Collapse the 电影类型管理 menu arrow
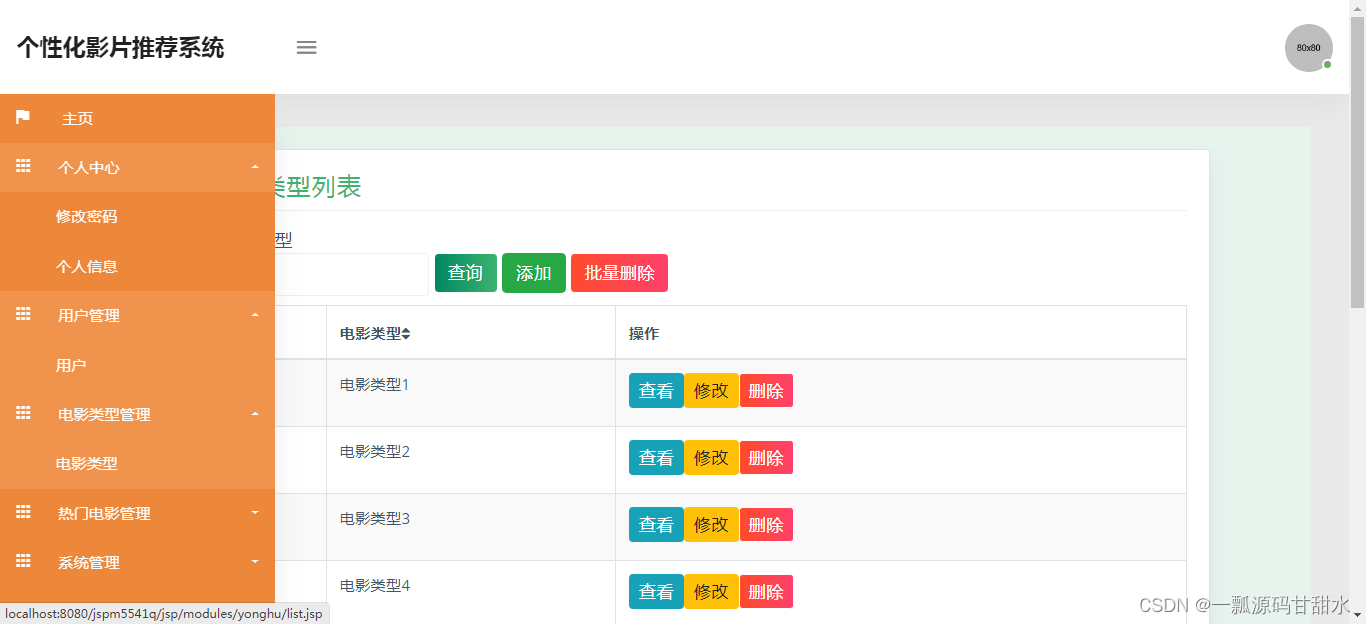The image size is (1366, 624). point(255,414)
